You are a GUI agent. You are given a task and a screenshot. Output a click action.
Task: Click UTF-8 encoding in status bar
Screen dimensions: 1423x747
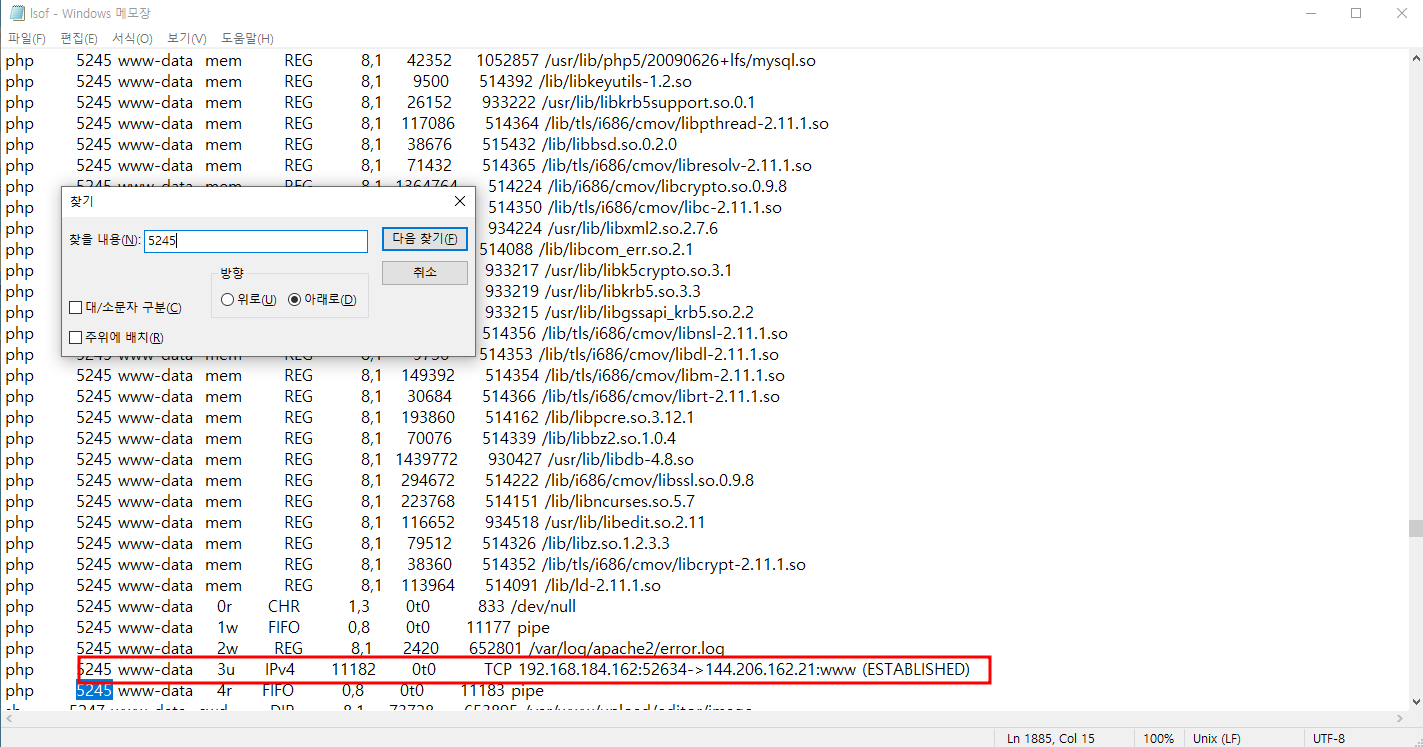coord(1329,739)
